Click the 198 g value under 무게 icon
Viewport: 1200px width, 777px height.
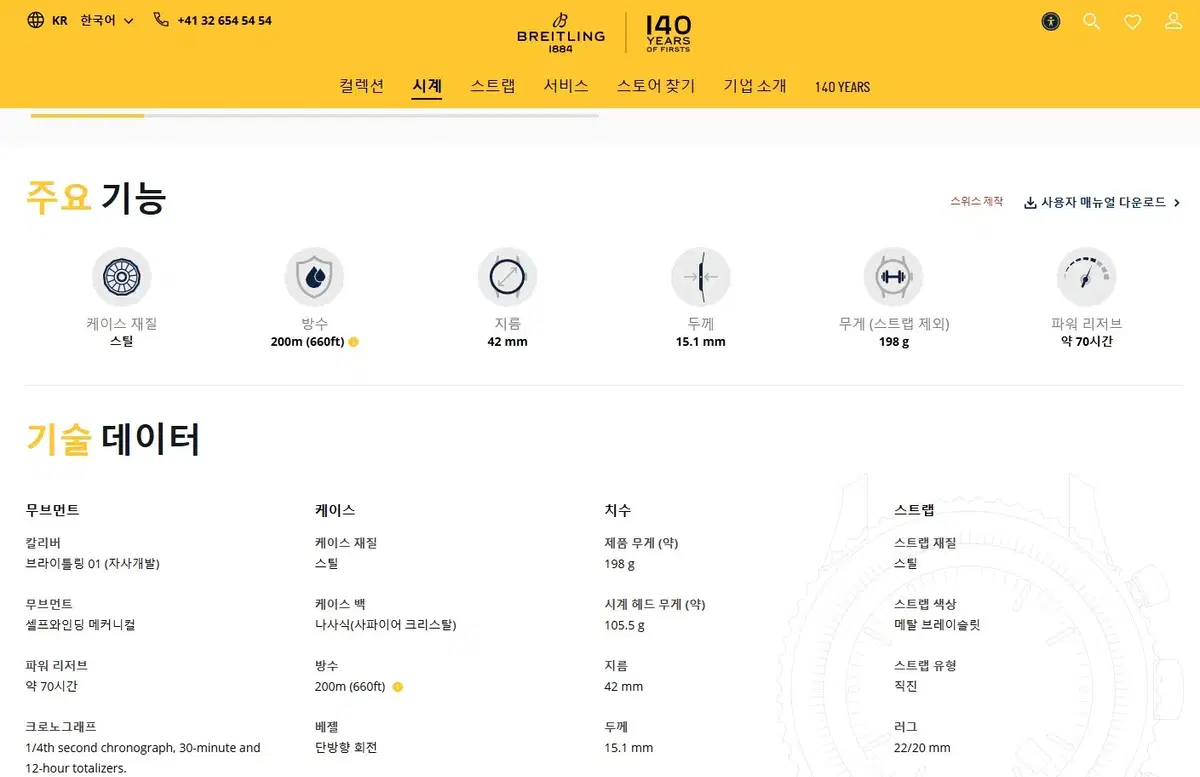point(893,342)
